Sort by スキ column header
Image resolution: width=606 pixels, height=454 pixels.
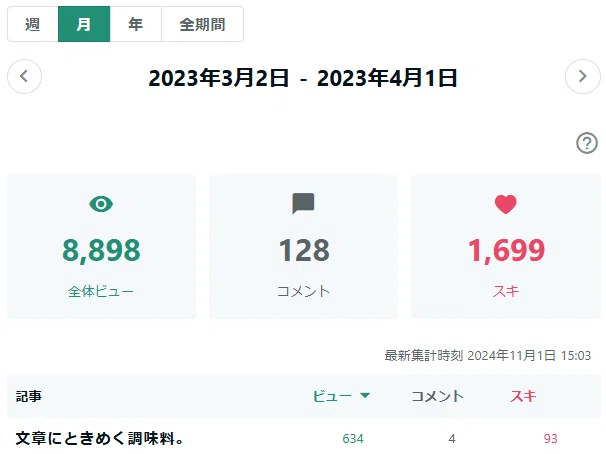pyautogui.click(x=523, y=396)
